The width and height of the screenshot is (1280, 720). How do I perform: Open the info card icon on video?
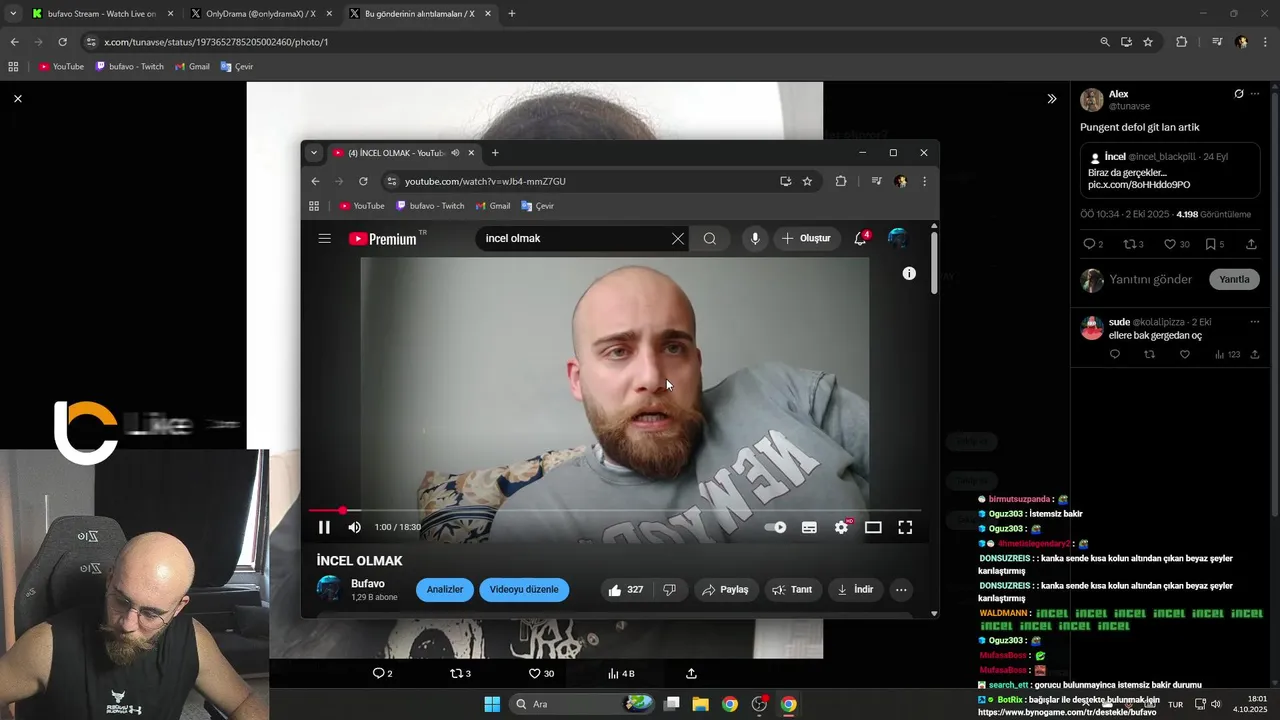909,273
